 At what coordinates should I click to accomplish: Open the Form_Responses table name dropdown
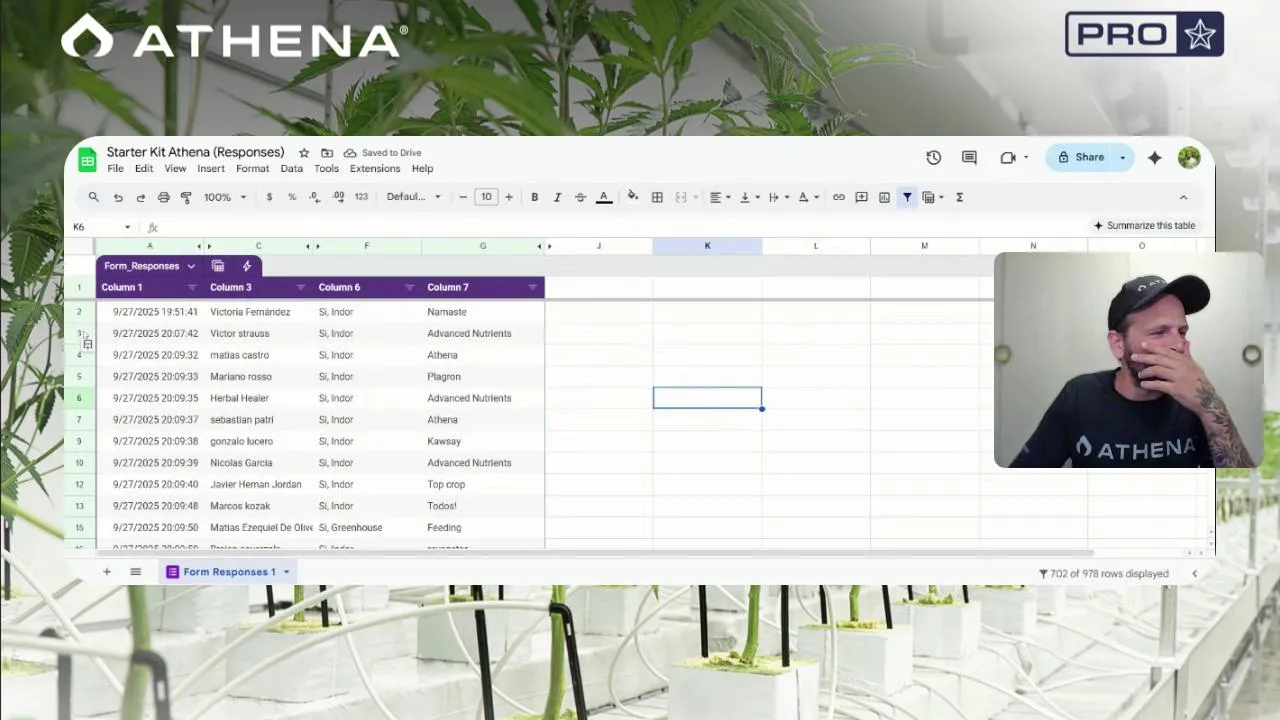191,266
